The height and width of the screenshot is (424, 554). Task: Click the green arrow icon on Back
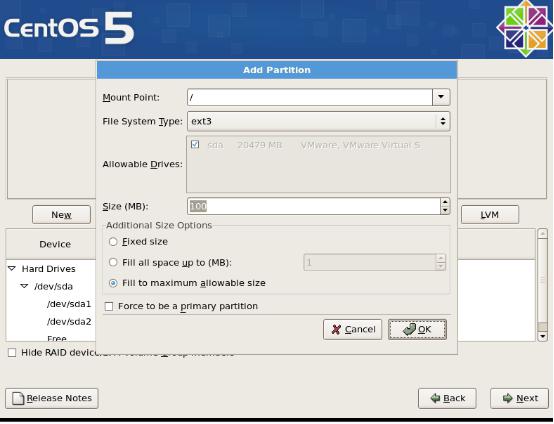(435, 398)
